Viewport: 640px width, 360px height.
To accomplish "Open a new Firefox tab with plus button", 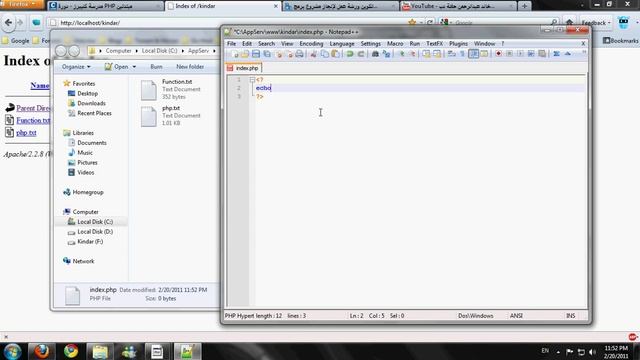I will 524,6.
